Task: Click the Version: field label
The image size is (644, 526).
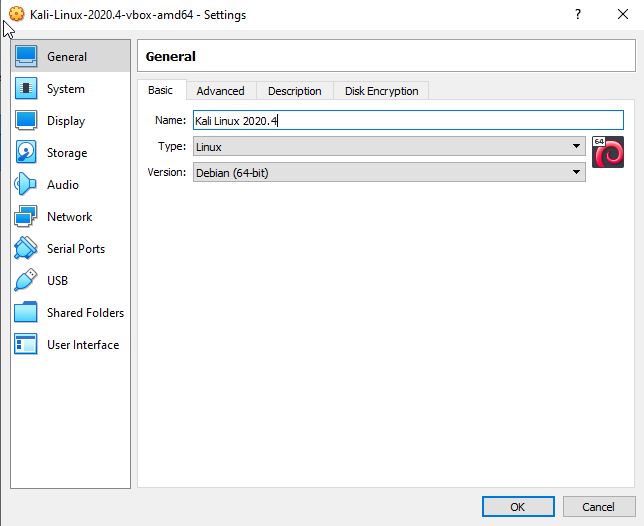Action: pos(167,172)
